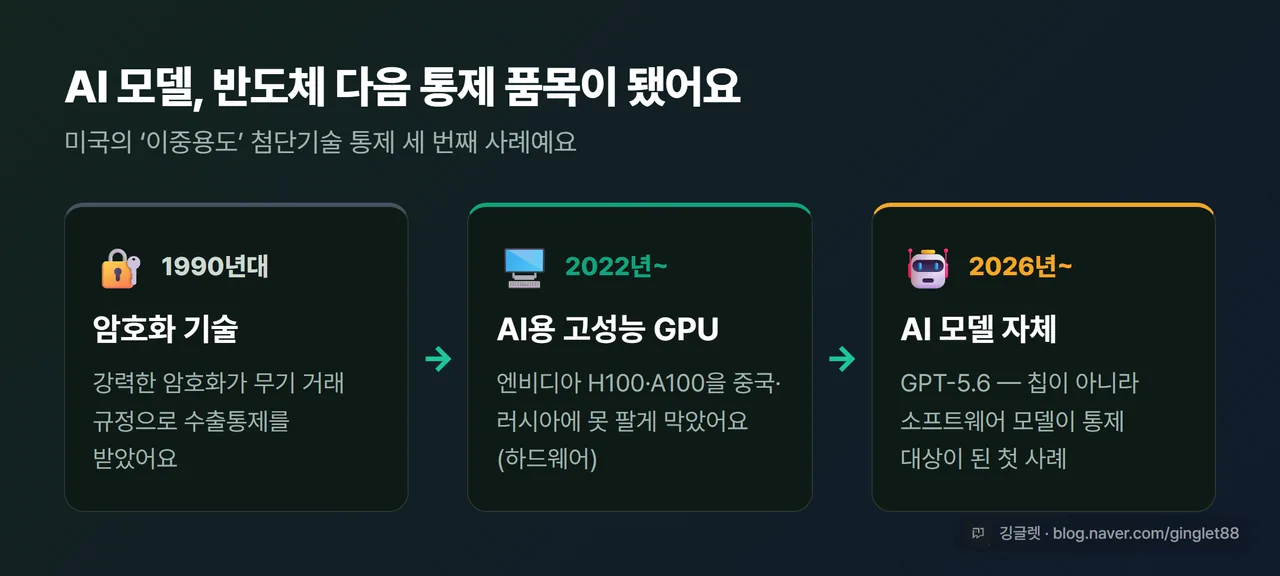
Task: Click the 엔비디아 H100·A100 description text
Action: [x=638, y=420]
